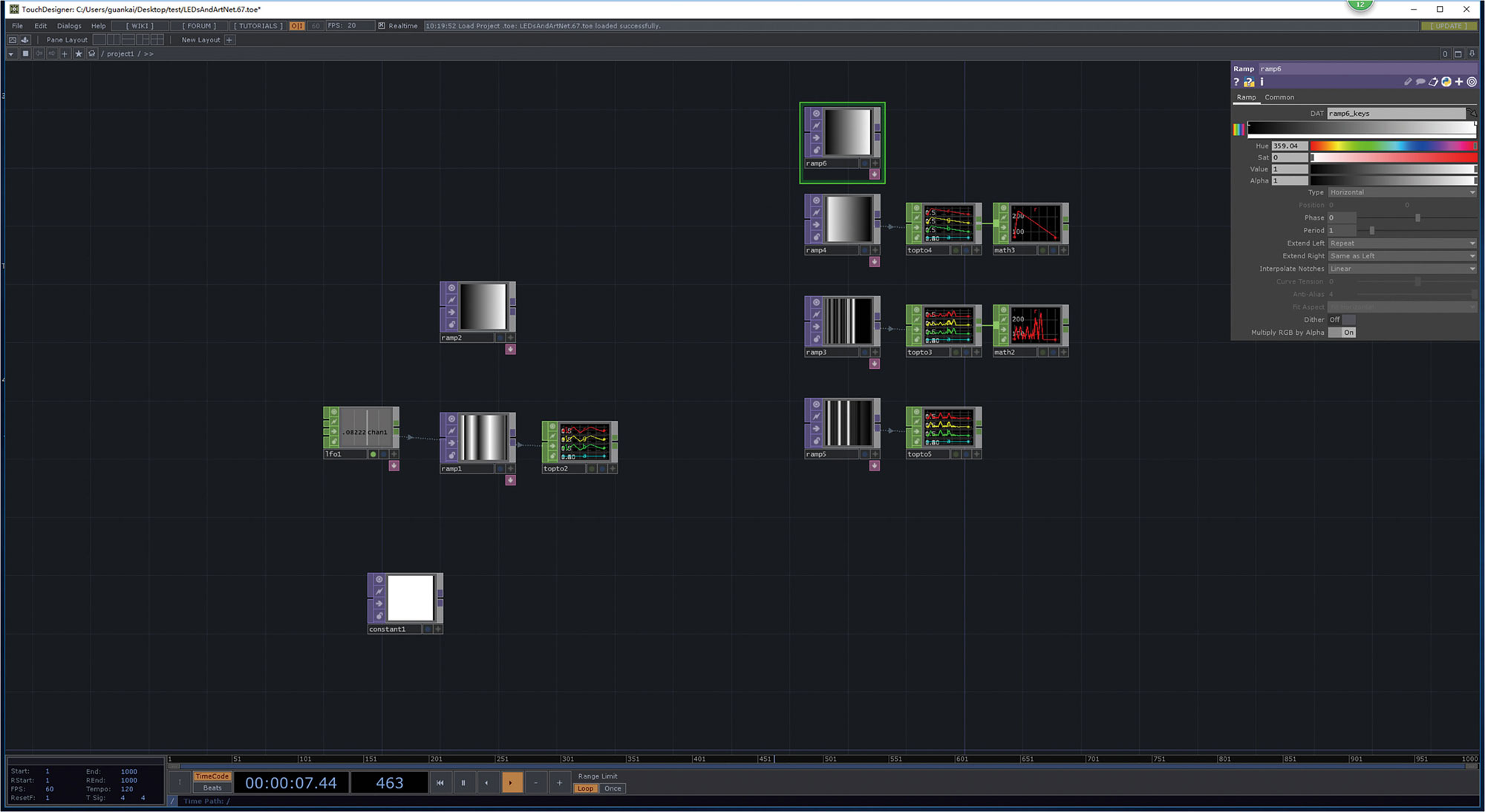The width and height of the screenshot is (1485, 812).
Task: Open the Interpolate Notches dropdown
Action: [x=1402, y=269]
